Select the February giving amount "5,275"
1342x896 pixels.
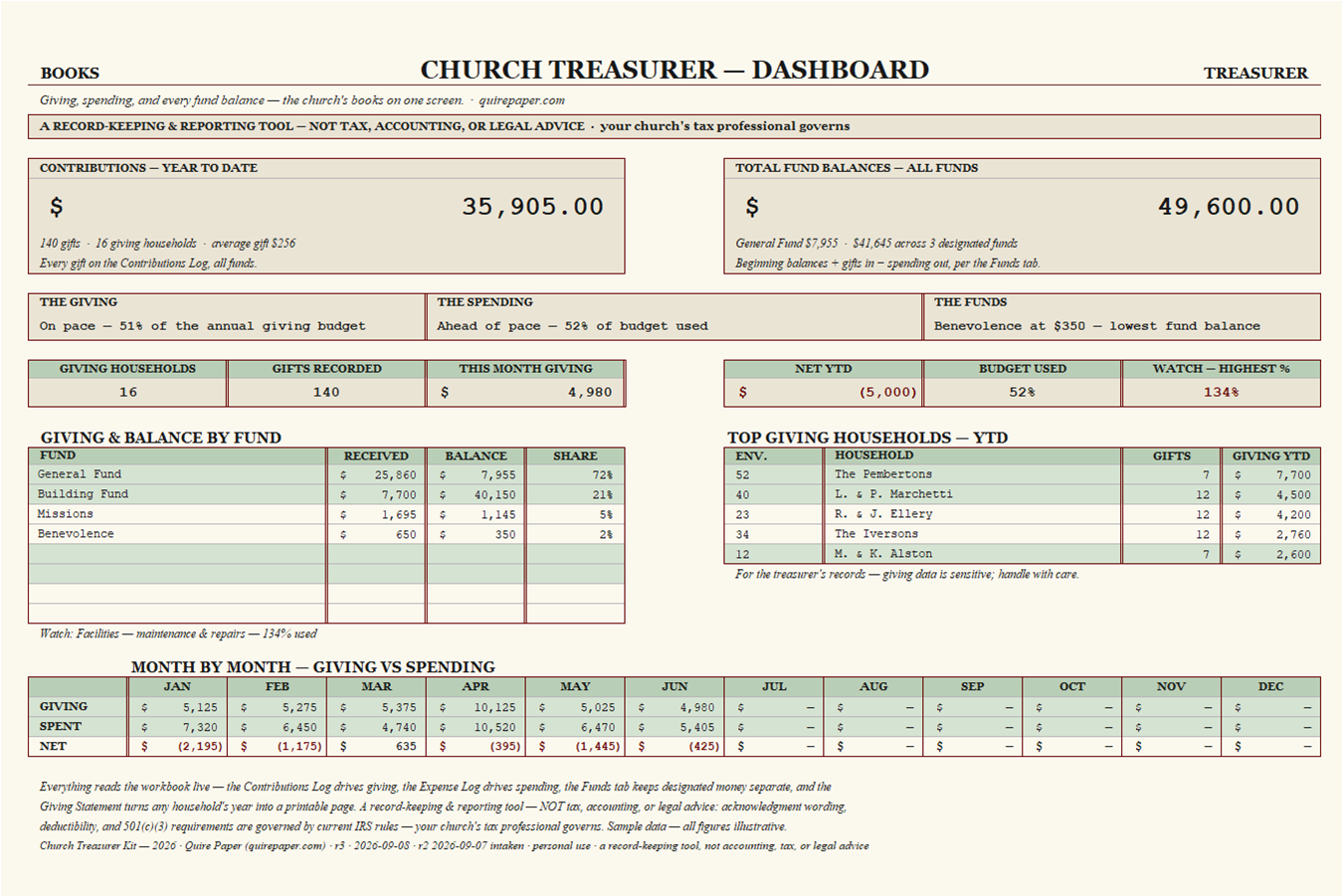298,708
